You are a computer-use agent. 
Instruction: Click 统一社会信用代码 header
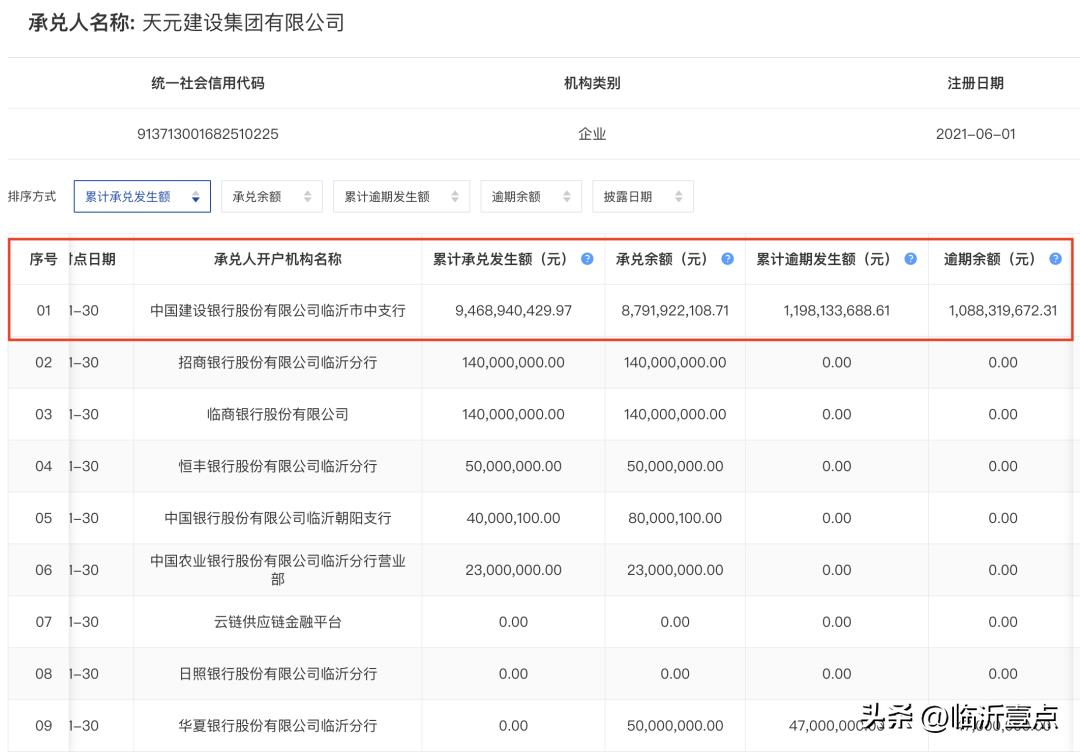[x=208, y=83]
